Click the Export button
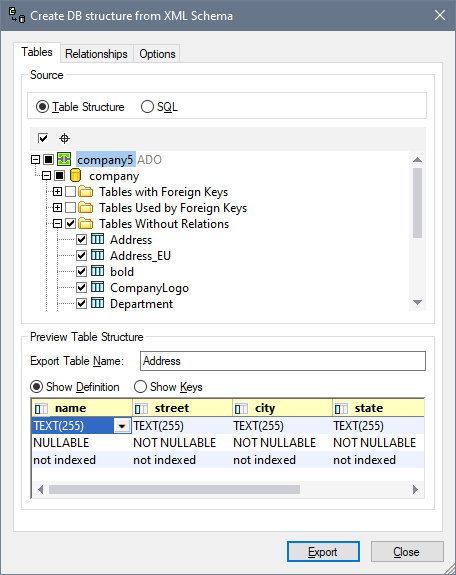 (x=323, y=552)
